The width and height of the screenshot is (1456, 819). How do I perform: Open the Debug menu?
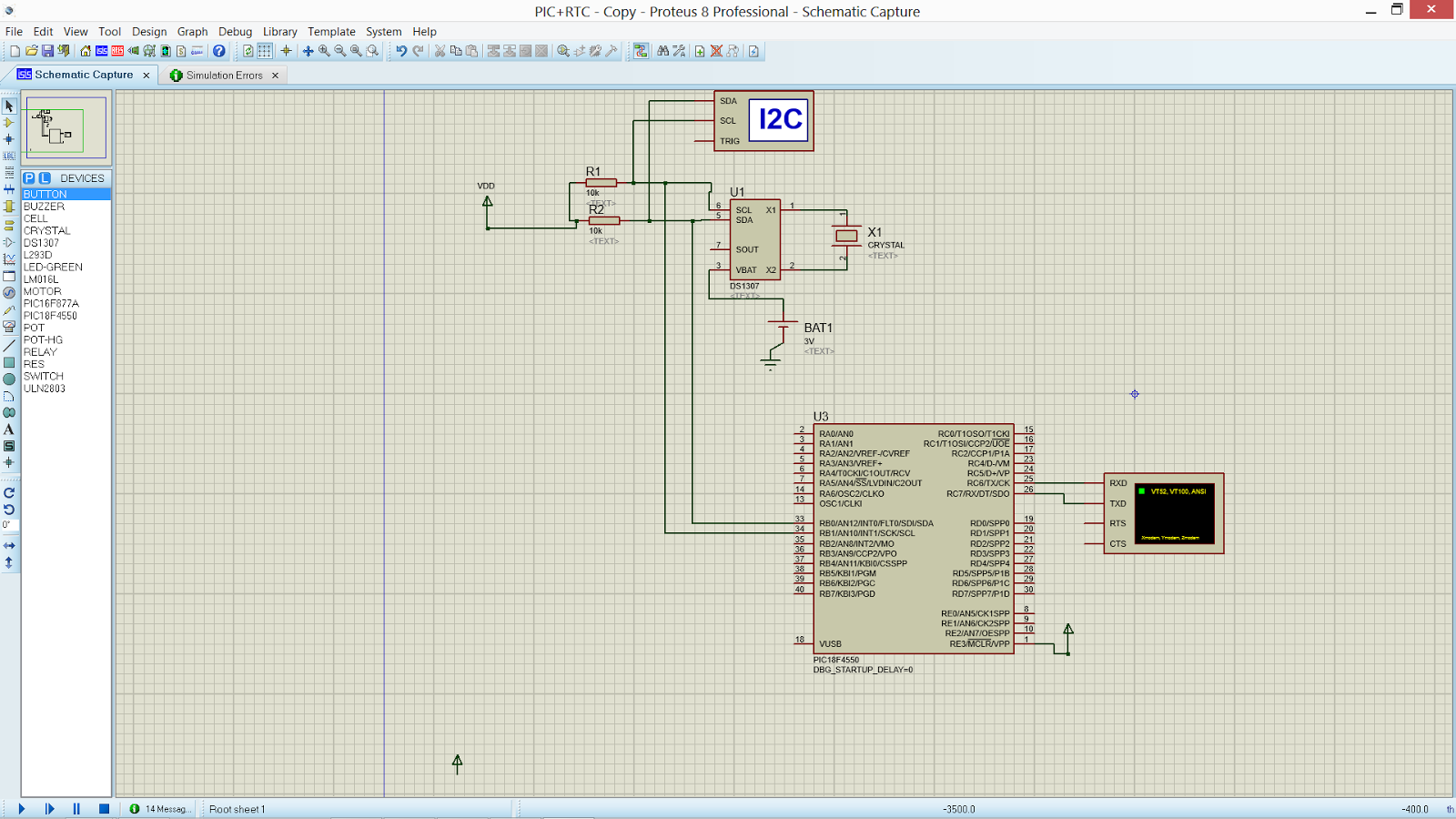(x=235, y=31)
